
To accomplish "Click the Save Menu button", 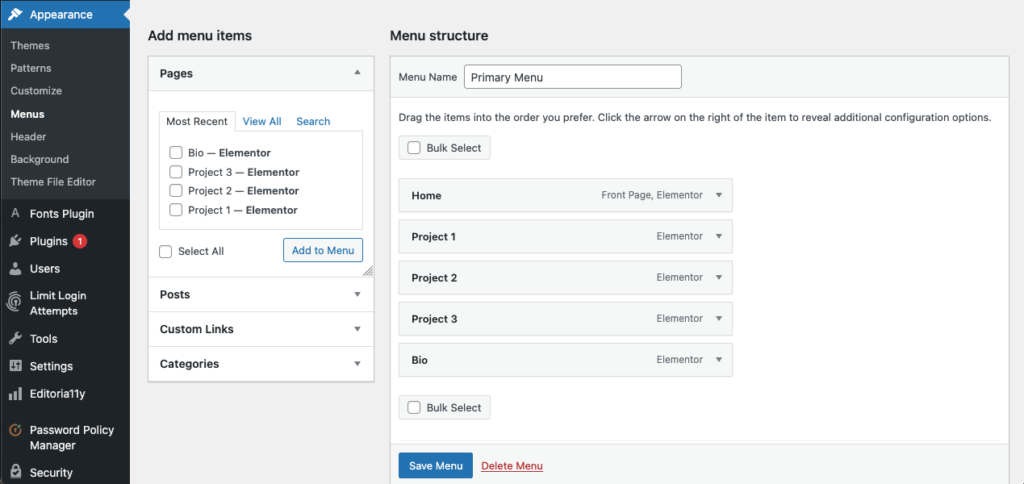I will (436, 466).
